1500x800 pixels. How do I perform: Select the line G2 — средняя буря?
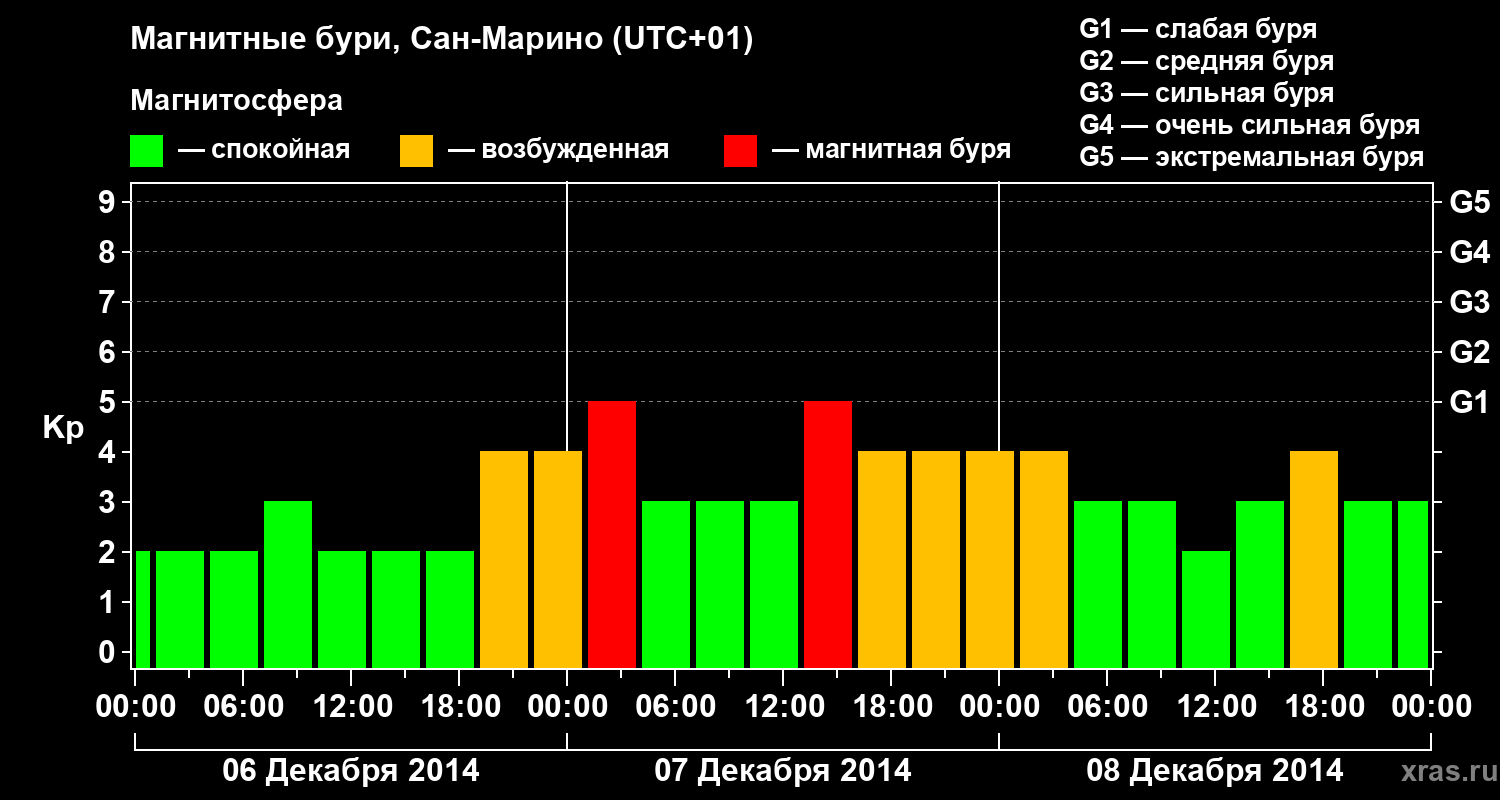(x=1207, y=61)
